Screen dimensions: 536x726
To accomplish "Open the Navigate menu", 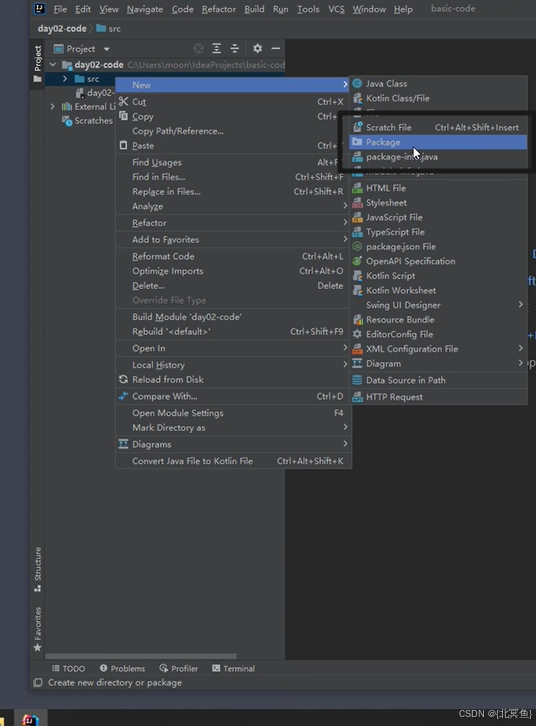I will coord(145,9).
